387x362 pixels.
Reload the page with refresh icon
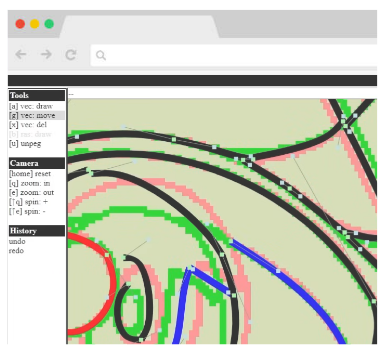71,55
